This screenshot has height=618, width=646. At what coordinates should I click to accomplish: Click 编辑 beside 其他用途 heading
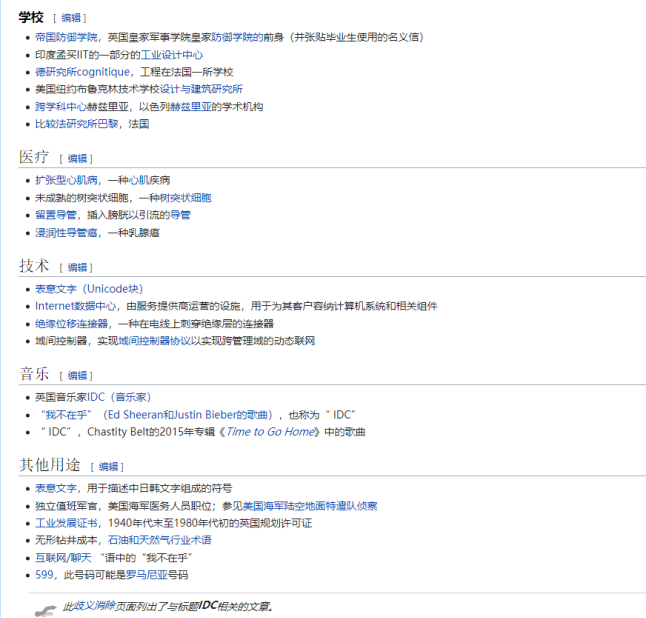(109, 466)
